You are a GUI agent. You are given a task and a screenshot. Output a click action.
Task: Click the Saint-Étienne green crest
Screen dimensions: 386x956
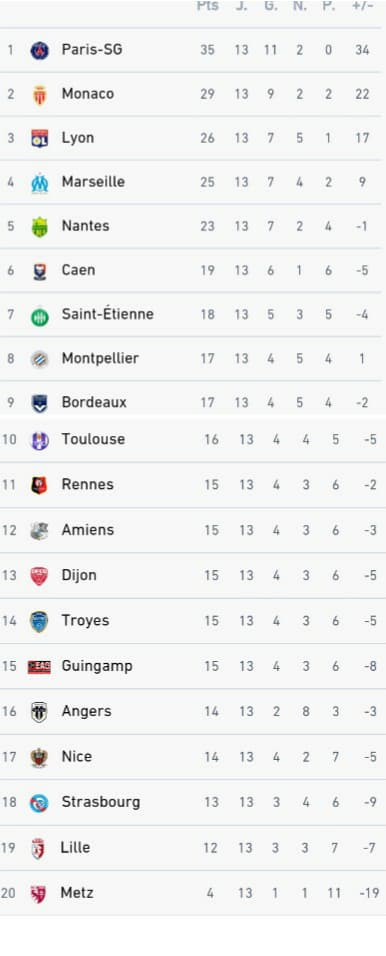click(x=40, y=316)
